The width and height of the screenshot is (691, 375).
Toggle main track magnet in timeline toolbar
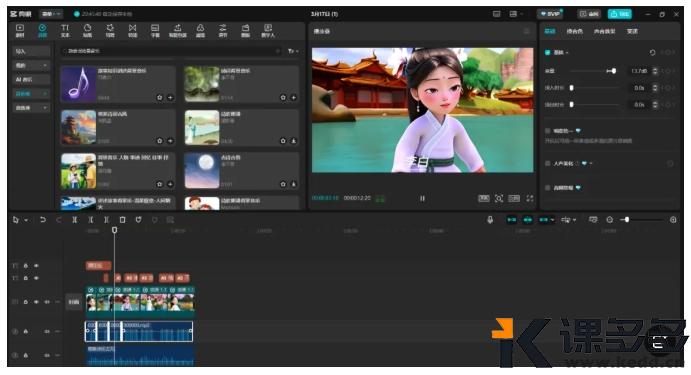511,219
